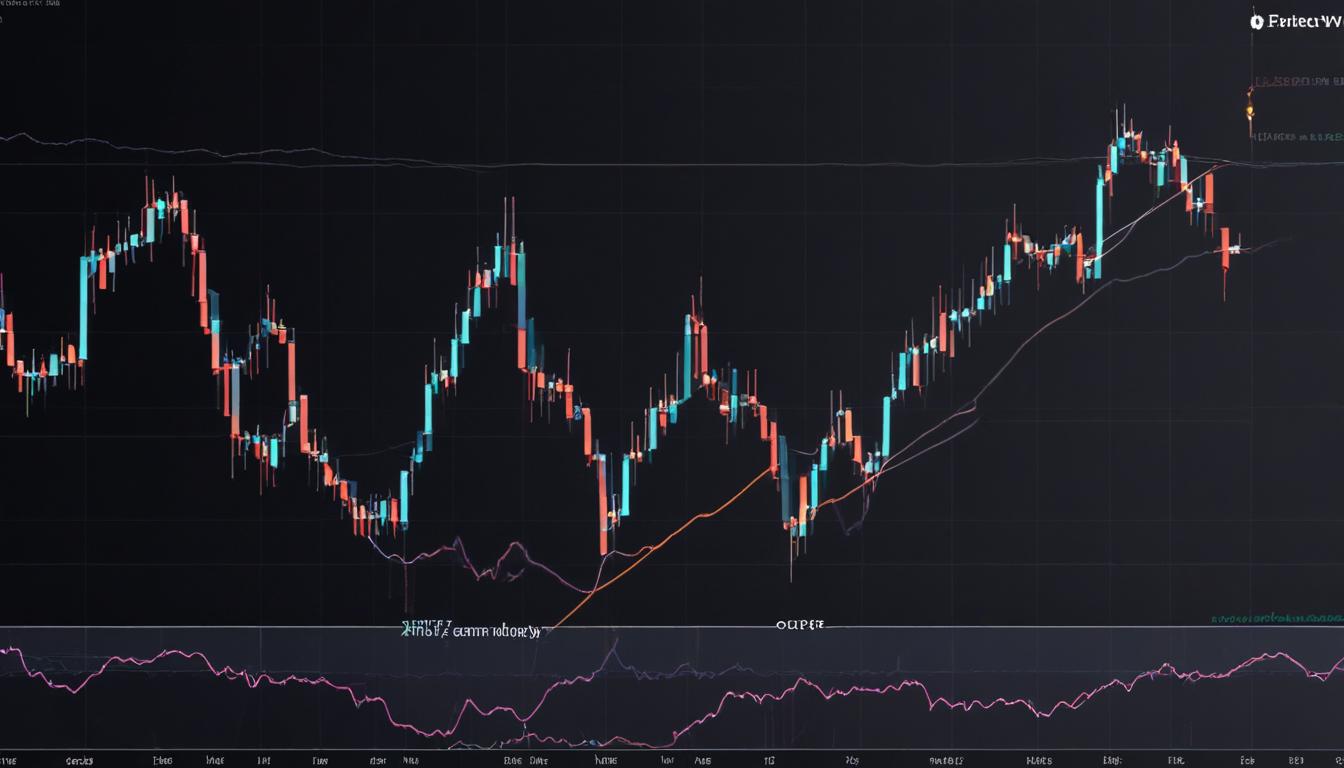Open the indicator settings labeled near pane divider

pyautogui.click(x=470, y=630)
